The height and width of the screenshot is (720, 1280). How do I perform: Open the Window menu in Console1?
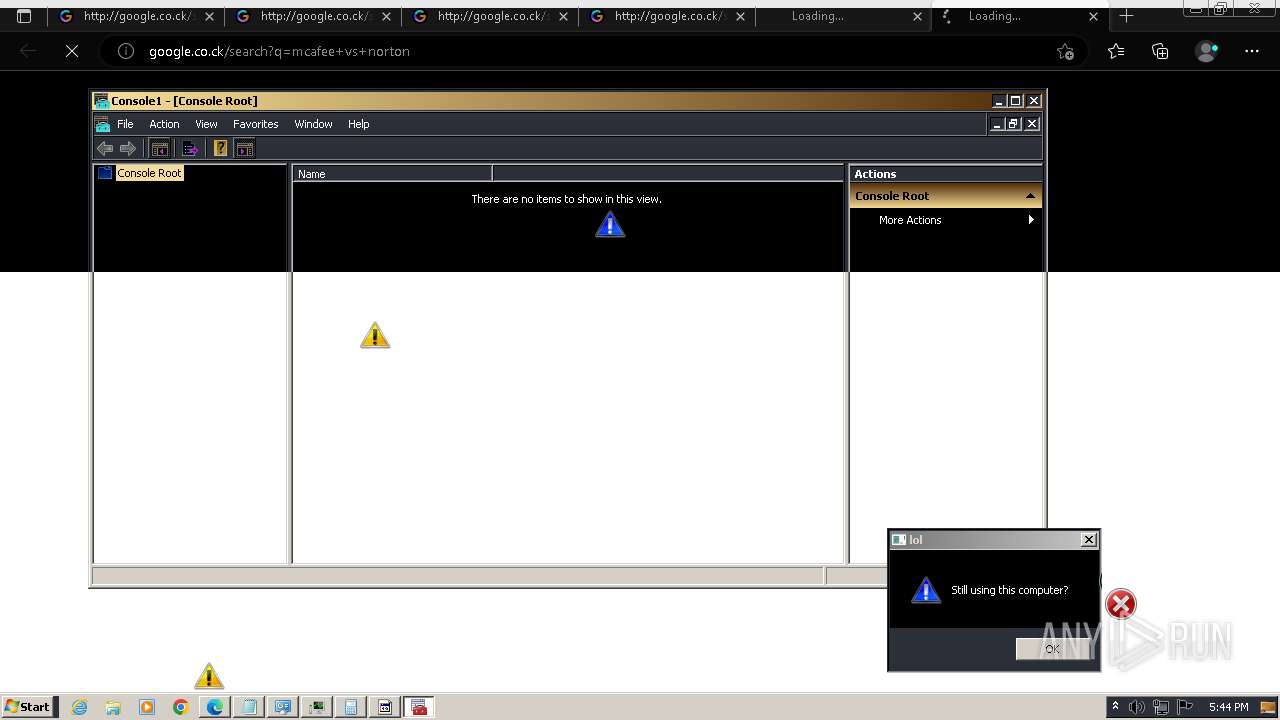point(313,124)
